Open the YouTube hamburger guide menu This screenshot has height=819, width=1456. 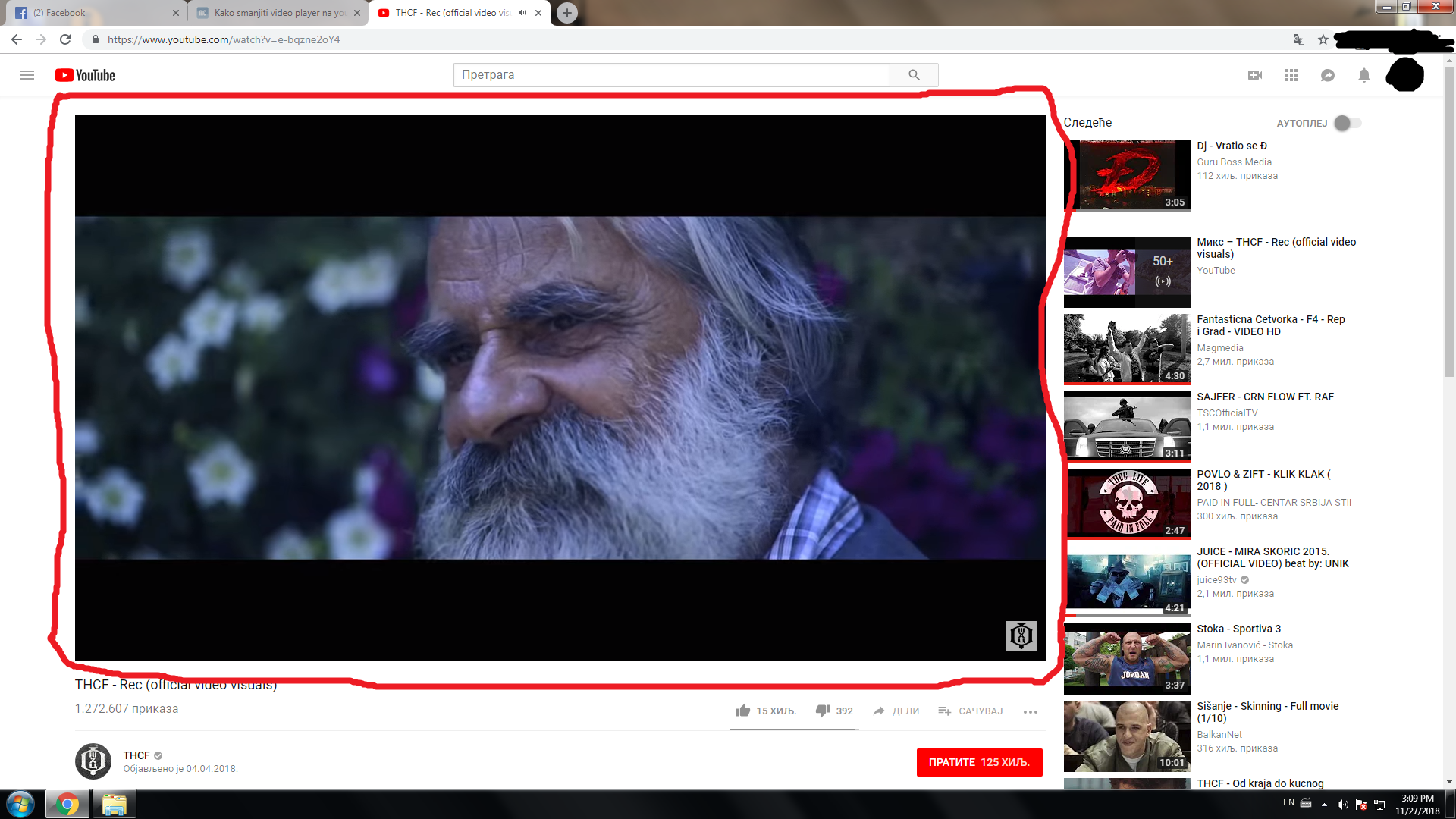27,75
